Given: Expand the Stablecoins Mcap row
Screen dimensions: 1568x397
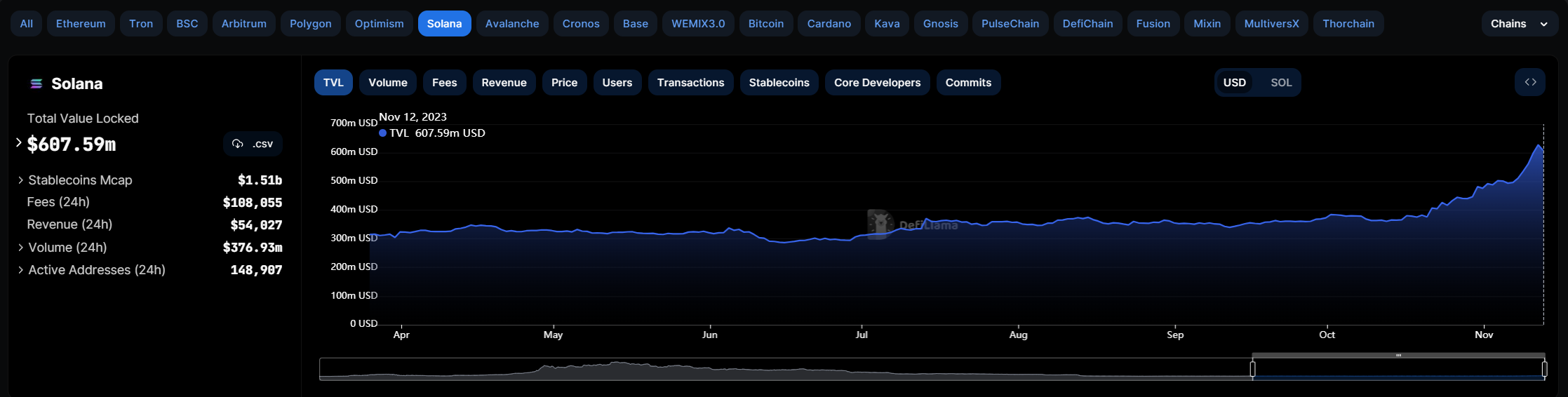Looking at the screenshot, I should pyautogui.click(x=20, y=180).
